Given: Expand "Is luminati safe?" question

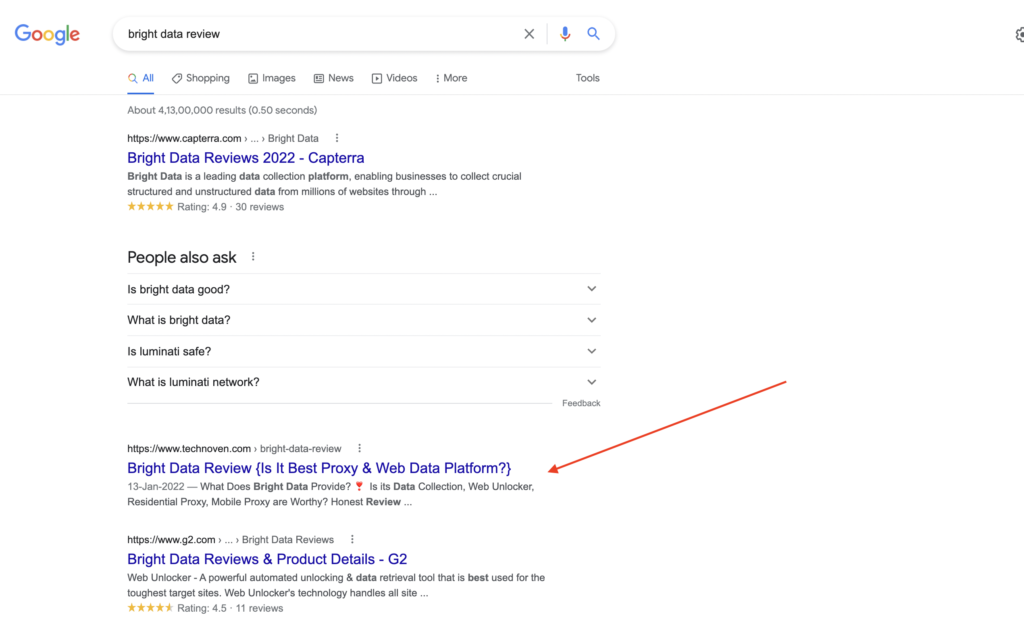Looking at the screenshot, I should [591, 351].
